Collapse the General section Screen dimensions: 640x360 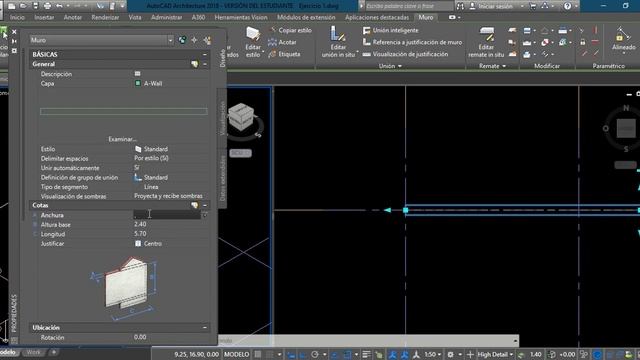tap(205, 64)
